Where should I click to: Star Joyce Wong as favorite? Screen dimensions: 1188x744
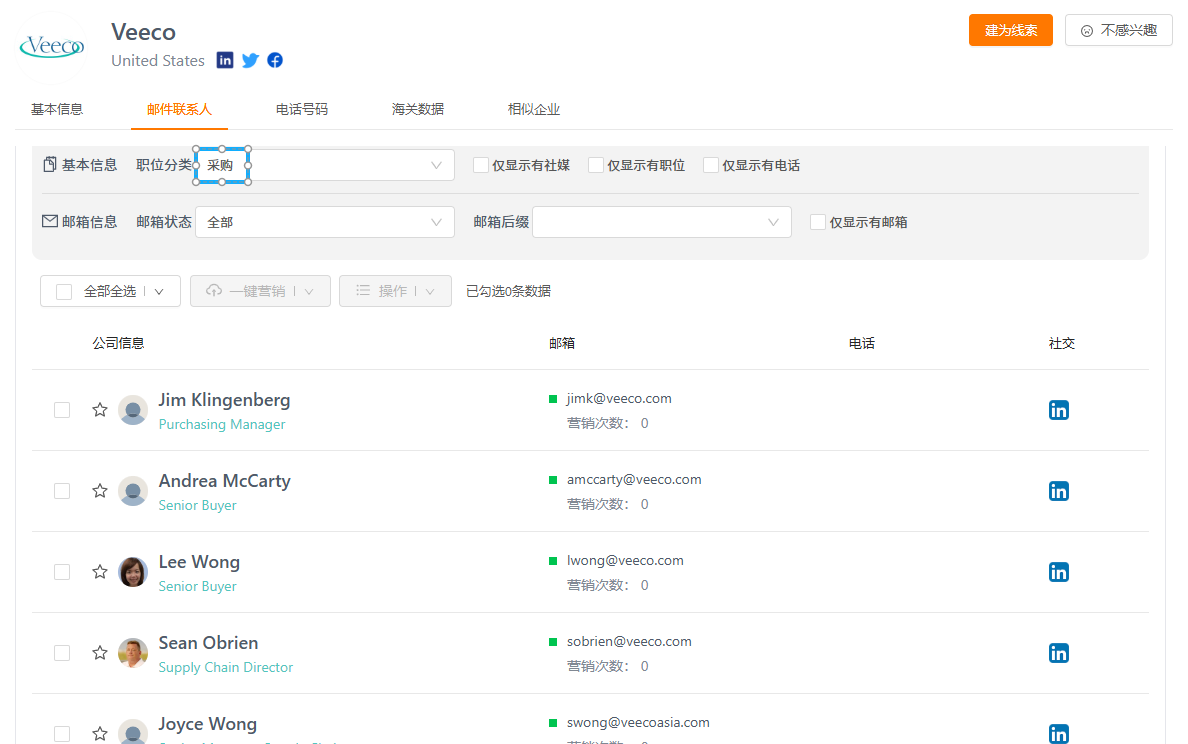[x=100, y=733]
